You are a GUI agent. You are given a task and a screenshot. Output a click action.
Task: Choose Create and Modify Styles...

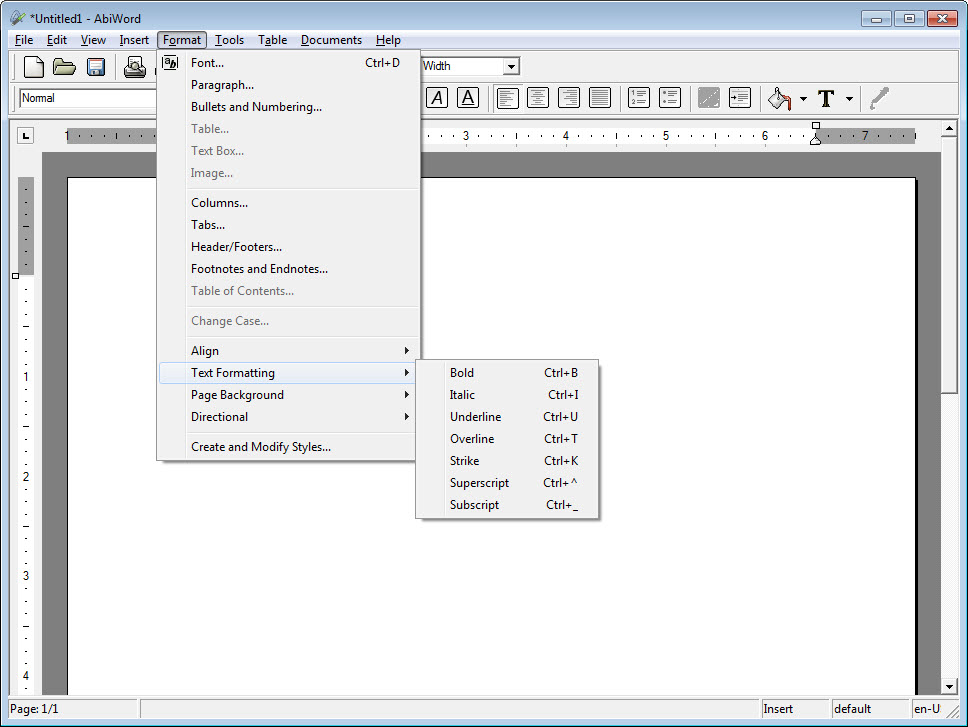[x=289, y=447]
